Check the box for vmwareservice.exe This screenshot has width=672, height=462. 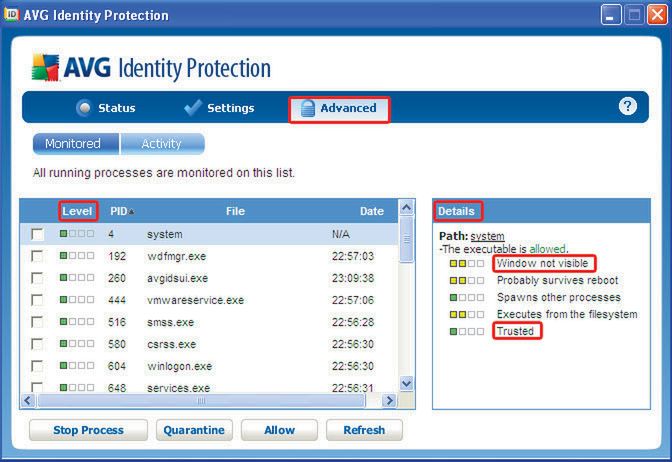(x=37, y=300)
